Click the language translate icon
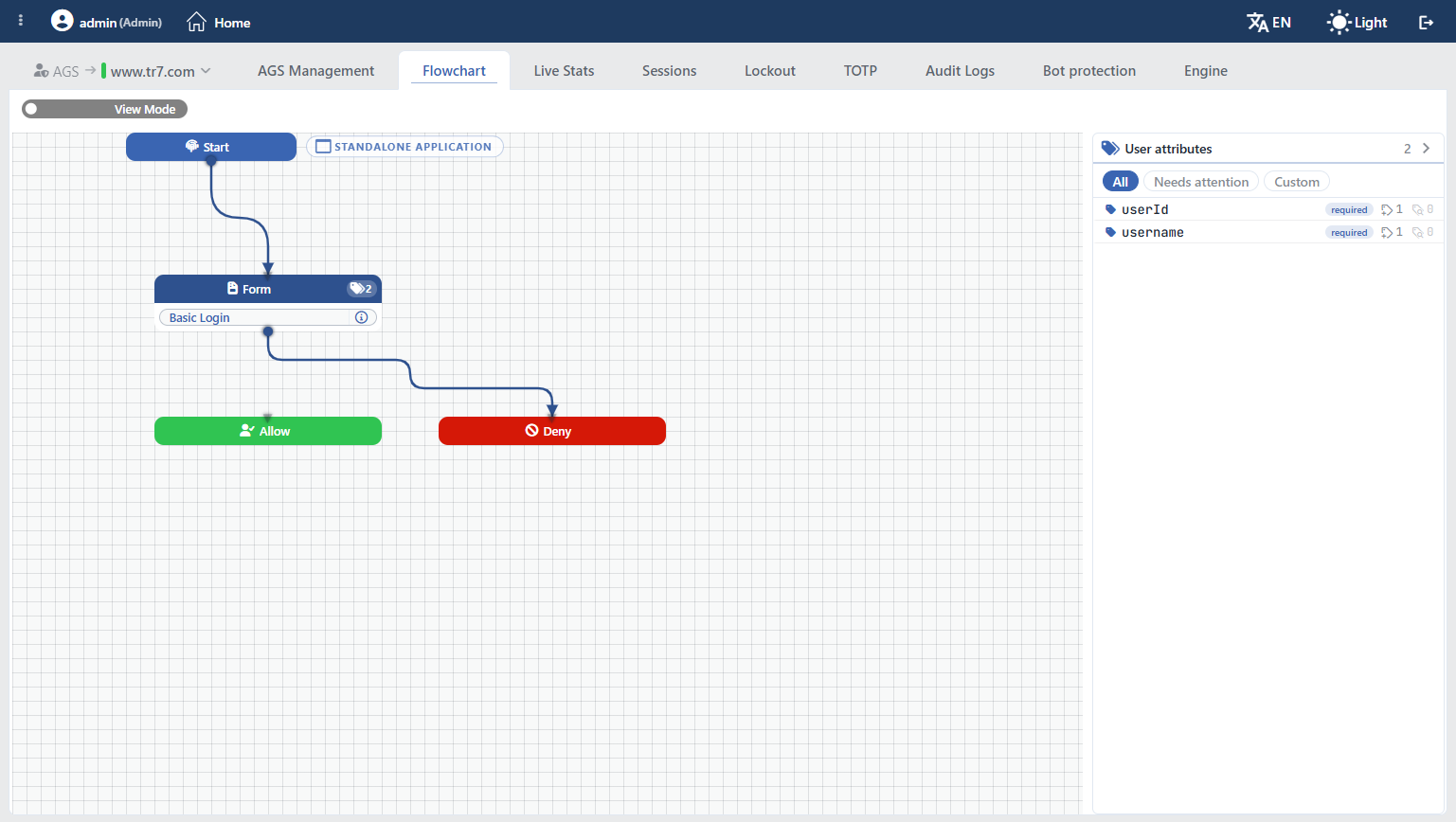Image resolution: width=1456 pixels, height=822 pixels. click(x=1257, y=22)
